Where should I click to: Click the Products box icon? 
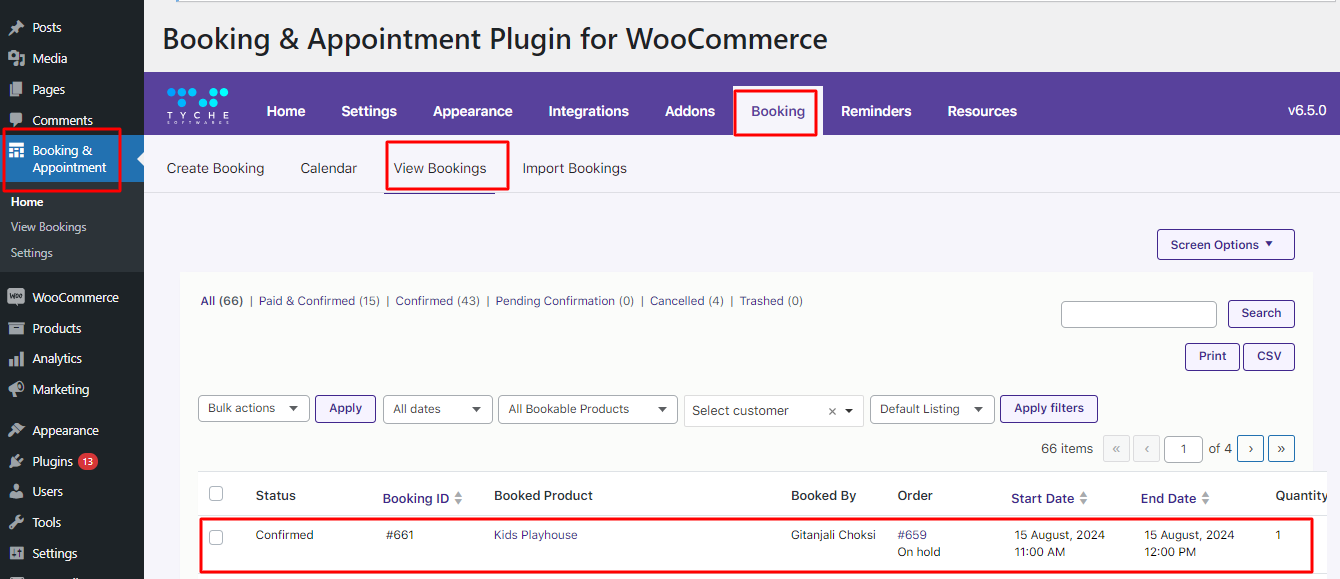click(x=16, y=328)
